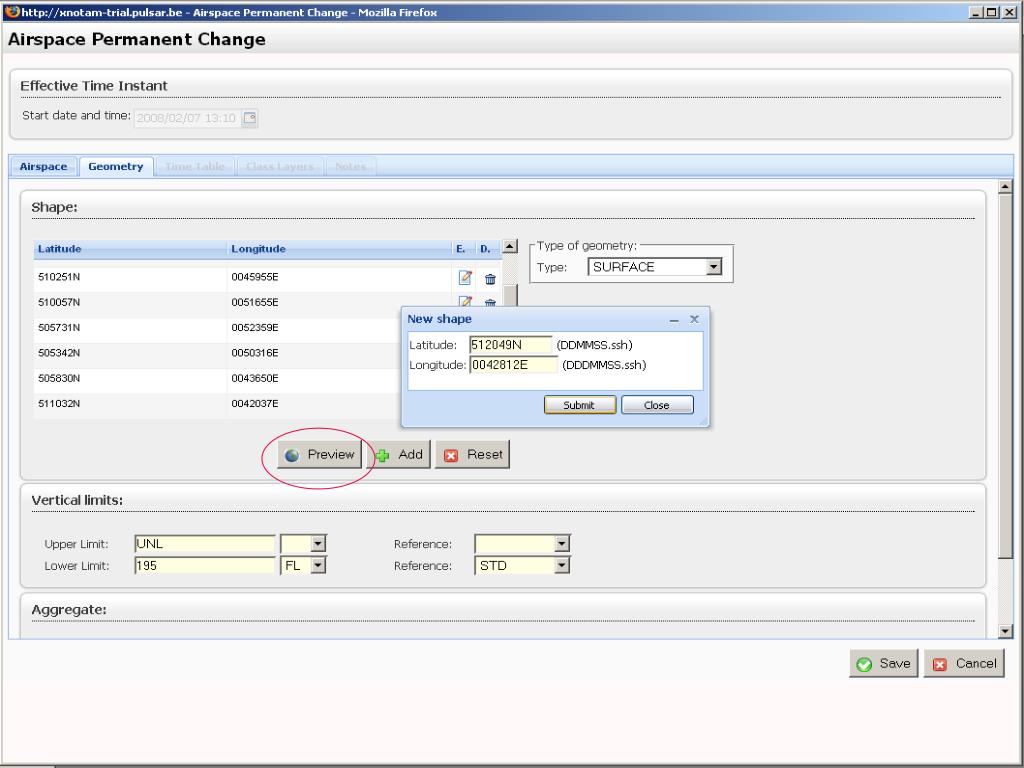Click the Firefox icon in title bar
This screenshot has width=1024, height=768.
coord(12,12)
